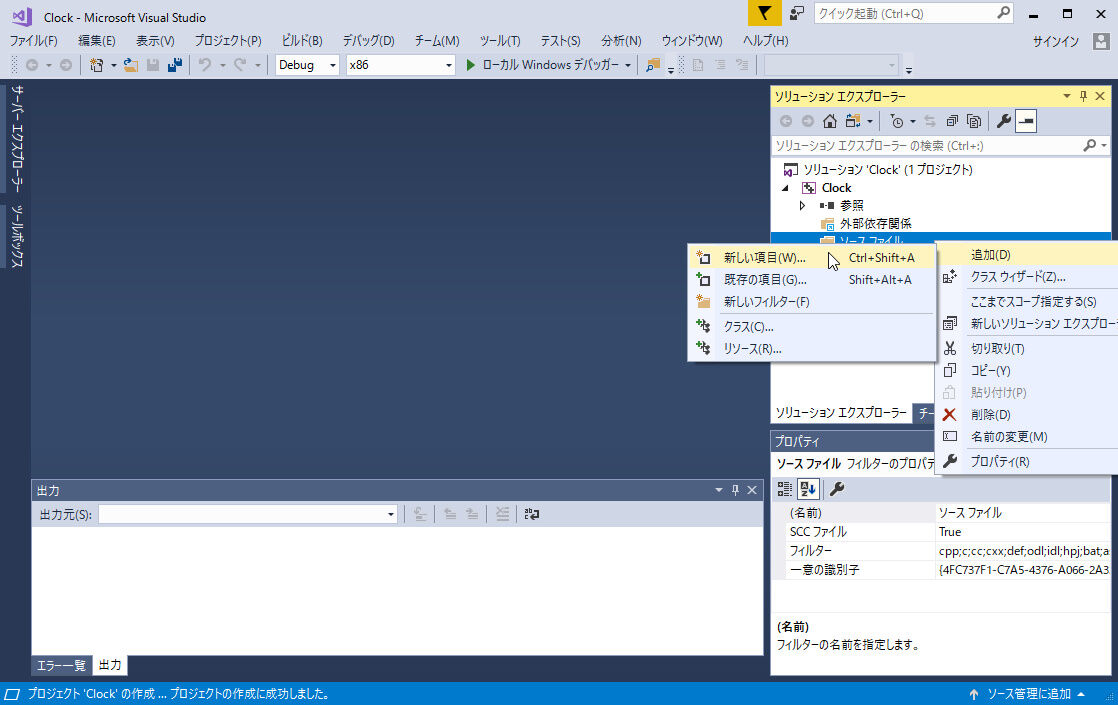Screen dimensions: 1118x705
Task: Click the New Project toolbar icon
Action: (96, 65)
